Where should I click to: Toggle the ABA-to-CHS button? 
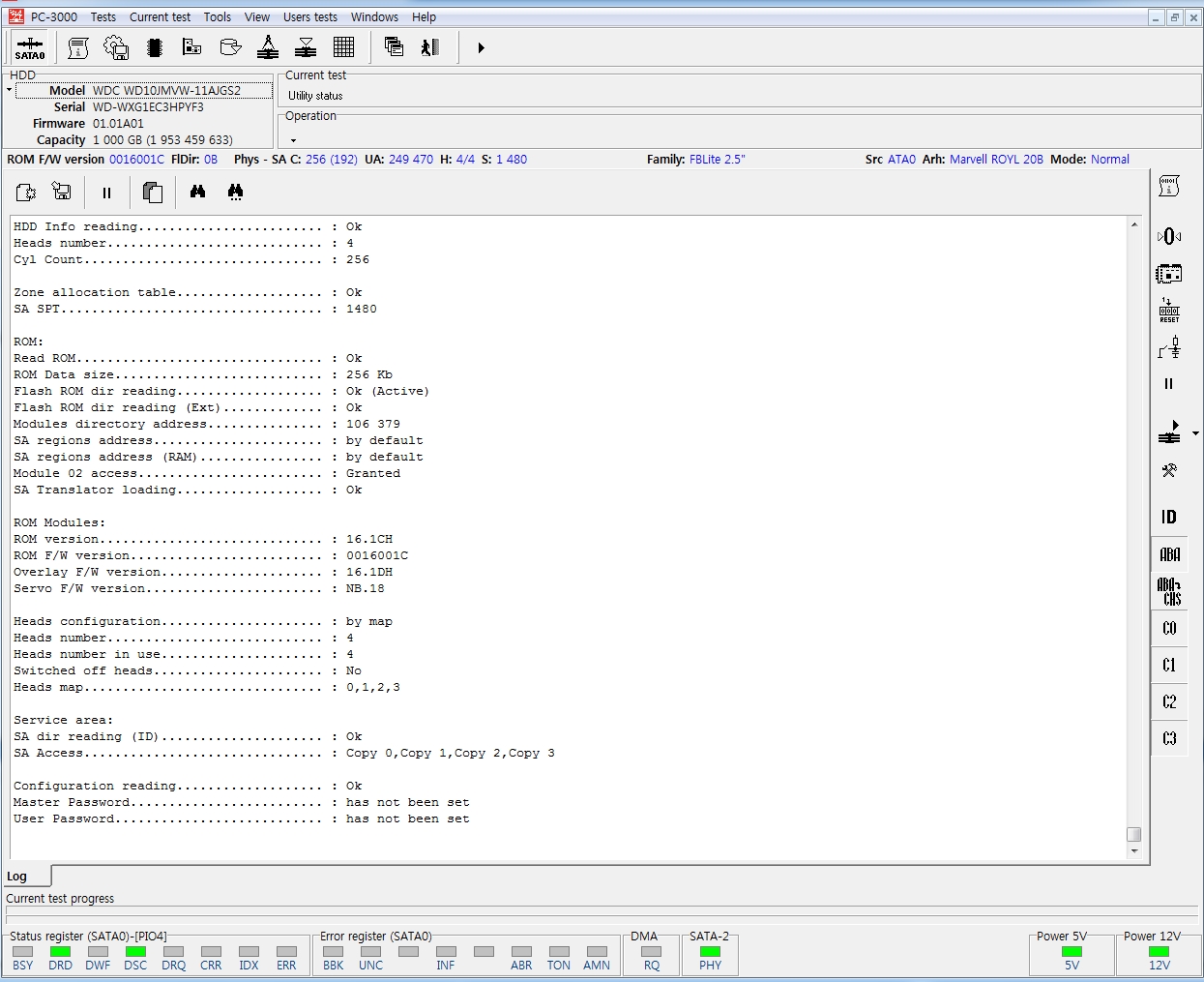[x=1169, y=591]
